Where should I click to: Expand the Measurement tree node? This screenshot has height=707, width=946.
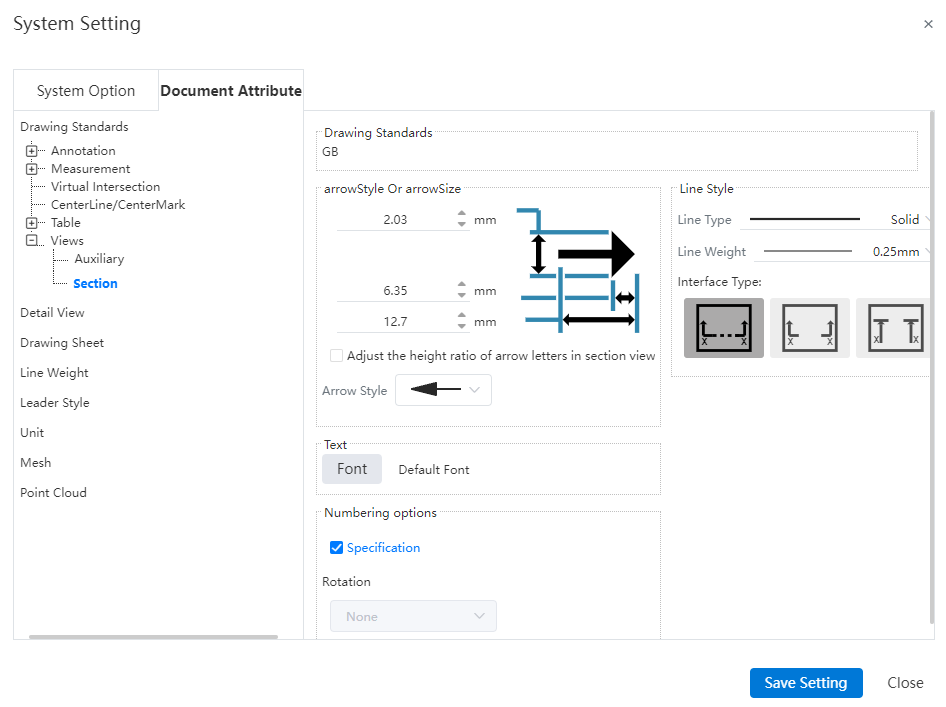click(31, 169)
